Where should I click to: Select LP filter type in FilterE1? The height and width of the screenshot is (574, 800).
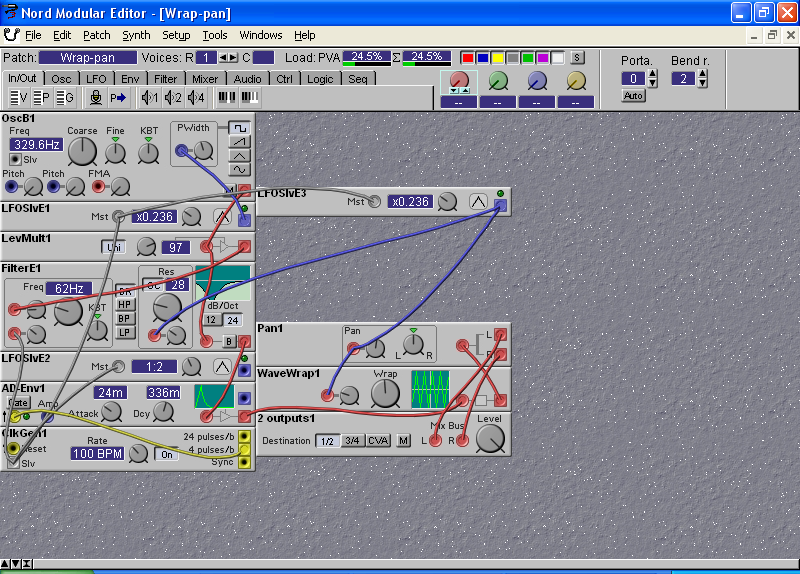click(x=124, y=333)
